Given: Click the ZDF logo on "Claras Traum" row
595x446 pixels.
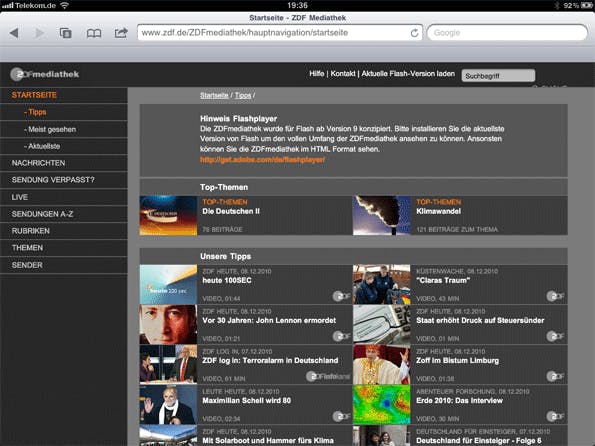Looking at the screenshot, I should 556,296.
